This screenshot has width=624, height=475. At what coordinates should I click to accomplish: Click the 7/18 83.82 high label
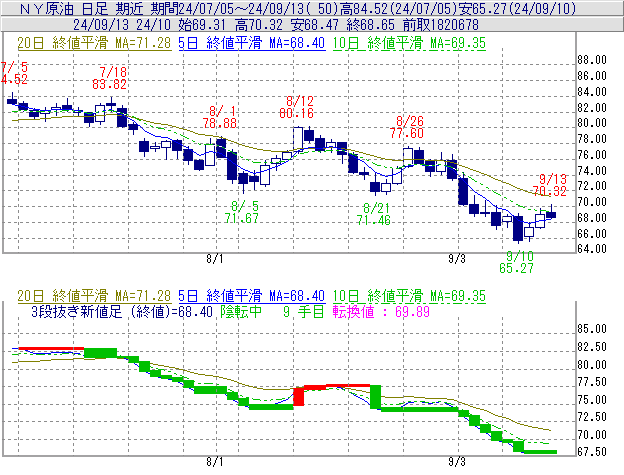tap(109, 78)
